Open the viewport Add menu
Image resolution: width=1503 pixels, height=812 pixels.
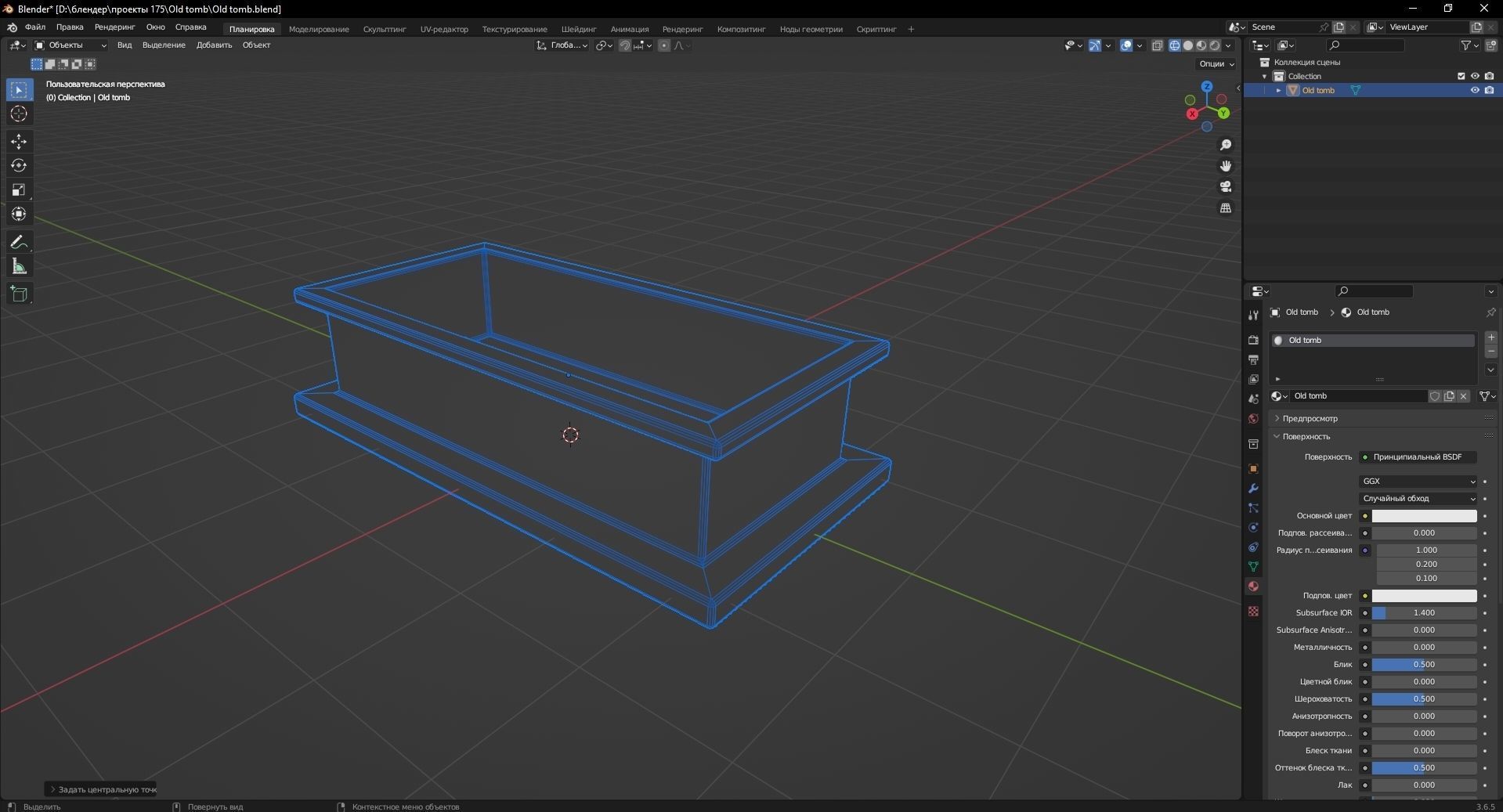tap(214, 45)
